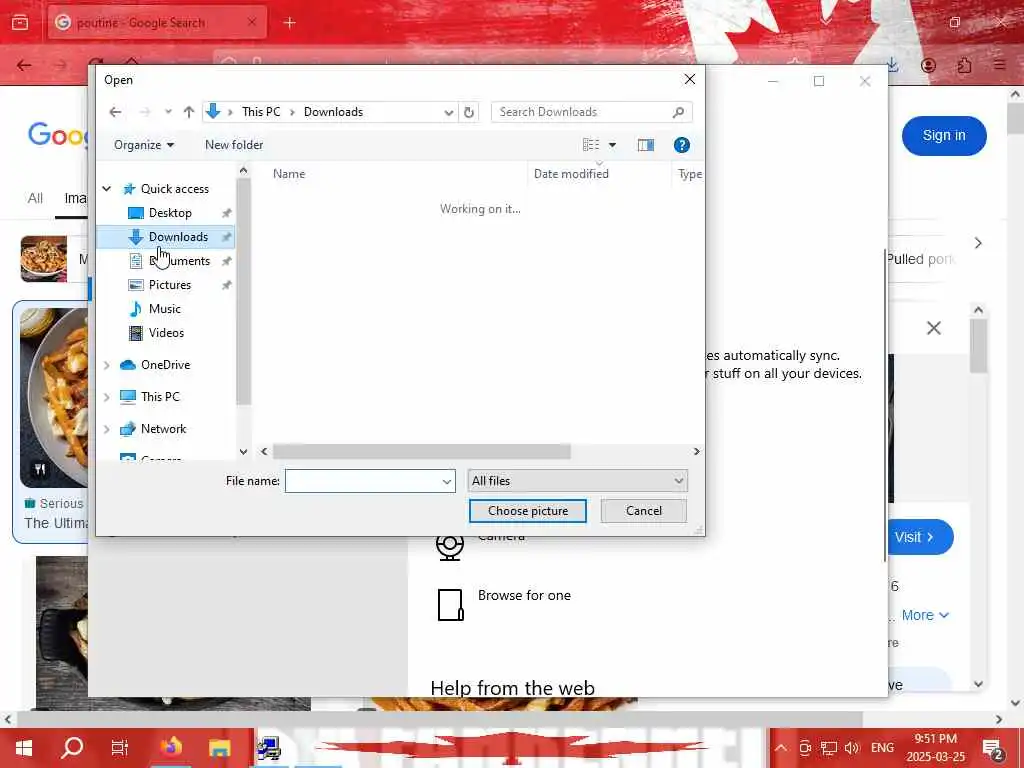This screenshot has height=768, width=1024.
Task: Go back in the Open dialog
Action: click(x=115, y=112)
